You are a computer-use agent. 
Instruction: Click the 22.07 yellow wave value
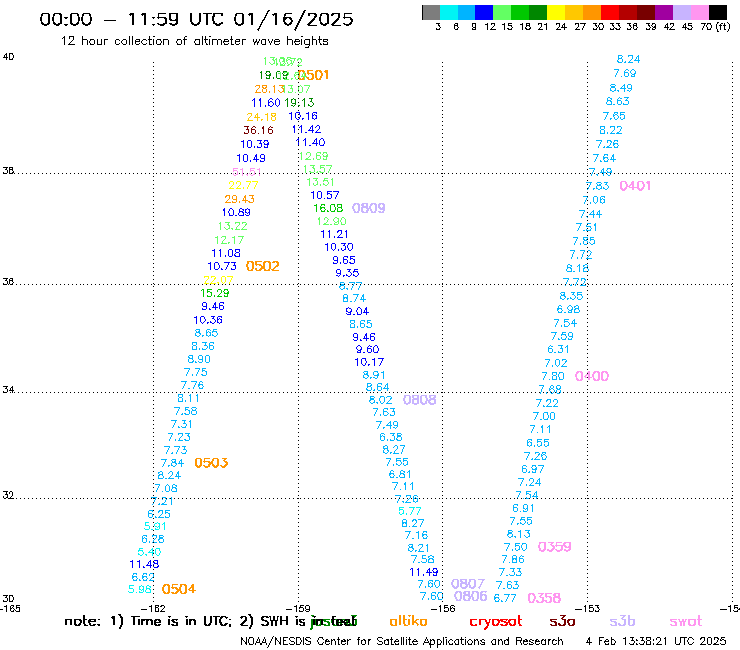click(x=218, y=280)
